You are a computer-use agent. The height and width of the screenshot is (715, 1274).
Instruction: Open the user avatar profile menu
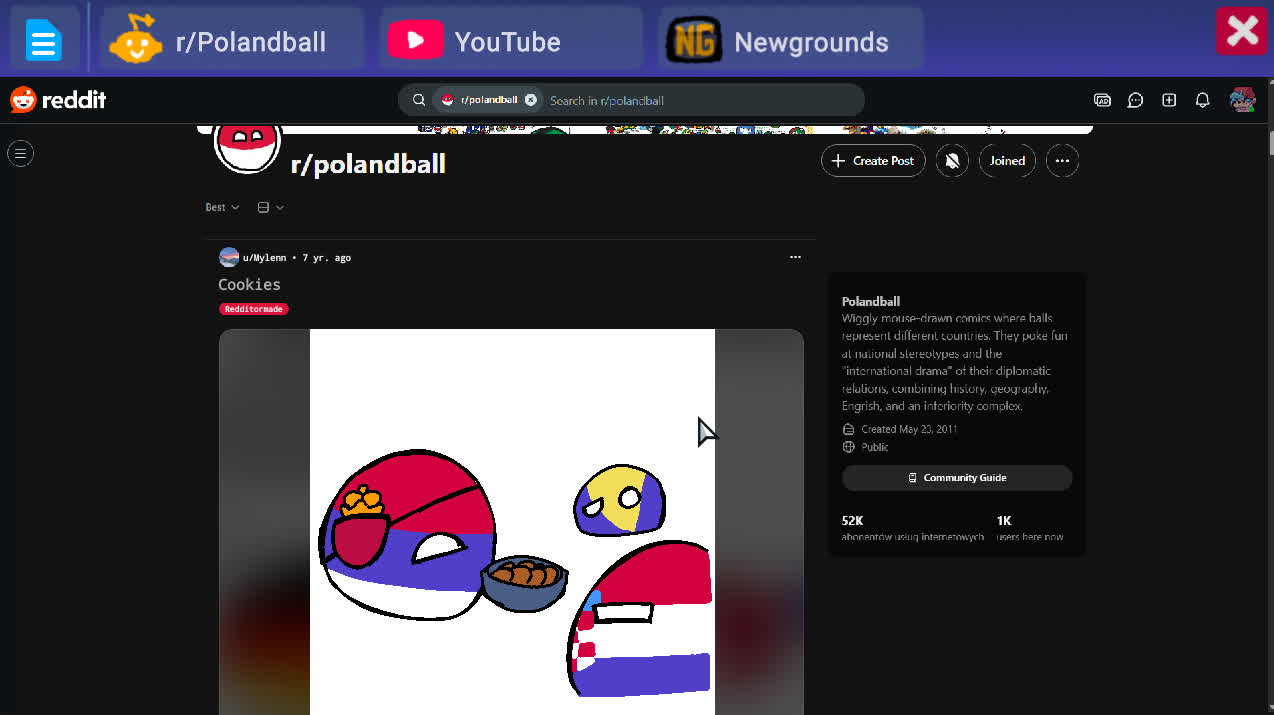pyautogui.click(x=1242, y=100)
